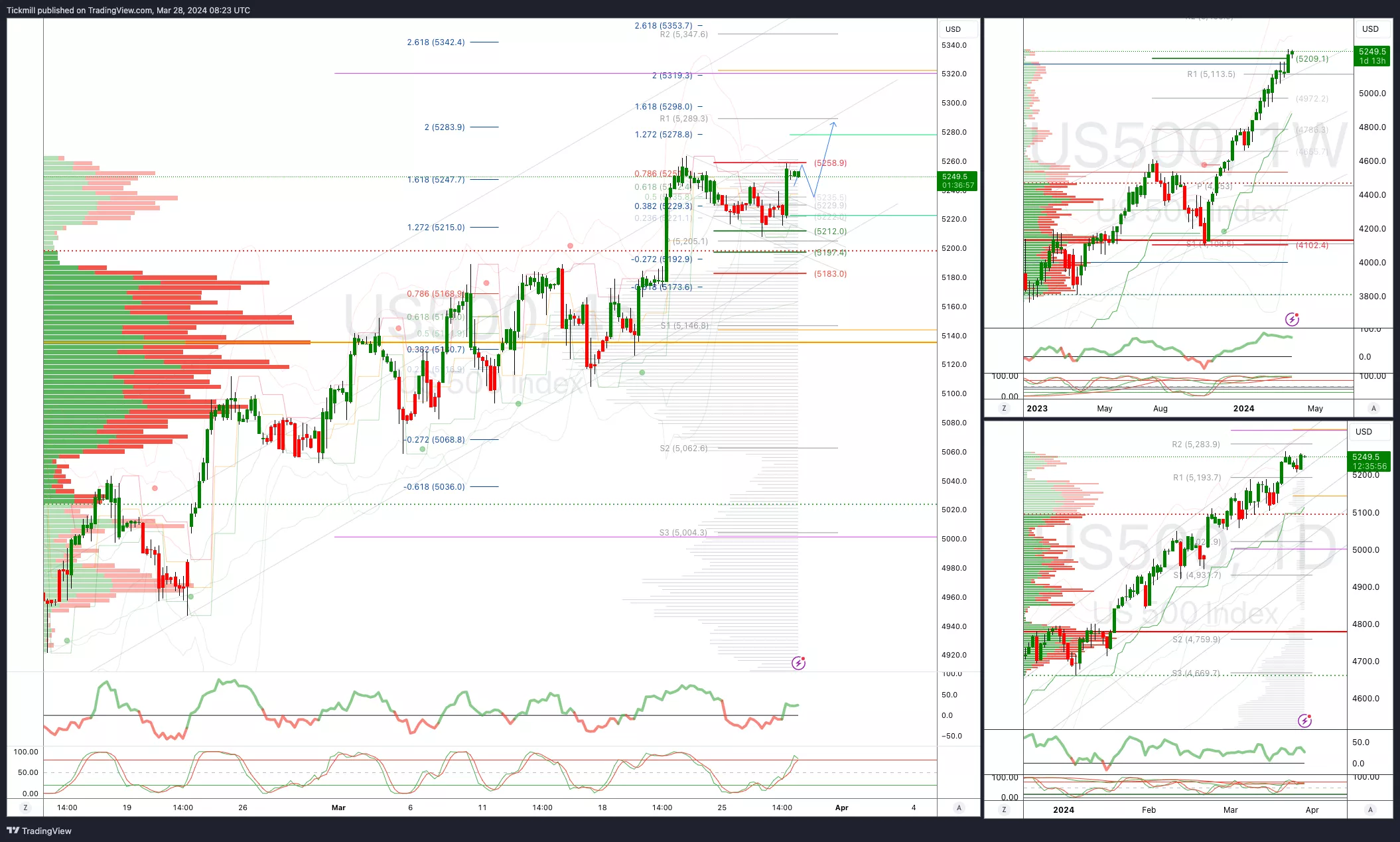Screen dimensions: 1400x842
Task: Click the lightning icon on weekly chart
Action: pos(1292,319)
